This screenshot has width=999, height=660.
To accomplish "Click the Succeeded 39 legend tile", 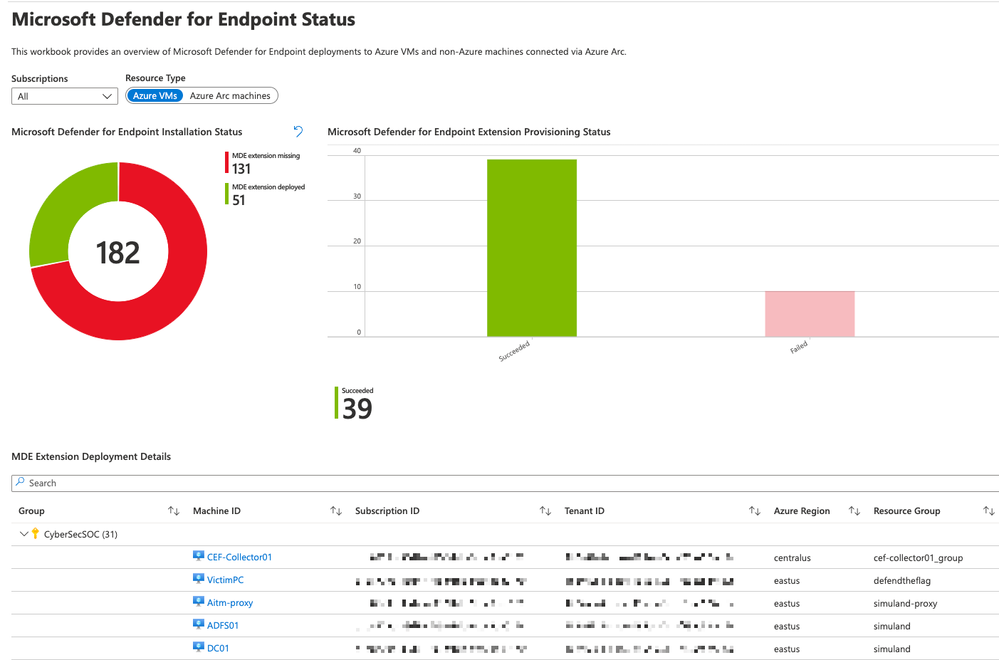I will pyautogui.click(x=354, y=403).
